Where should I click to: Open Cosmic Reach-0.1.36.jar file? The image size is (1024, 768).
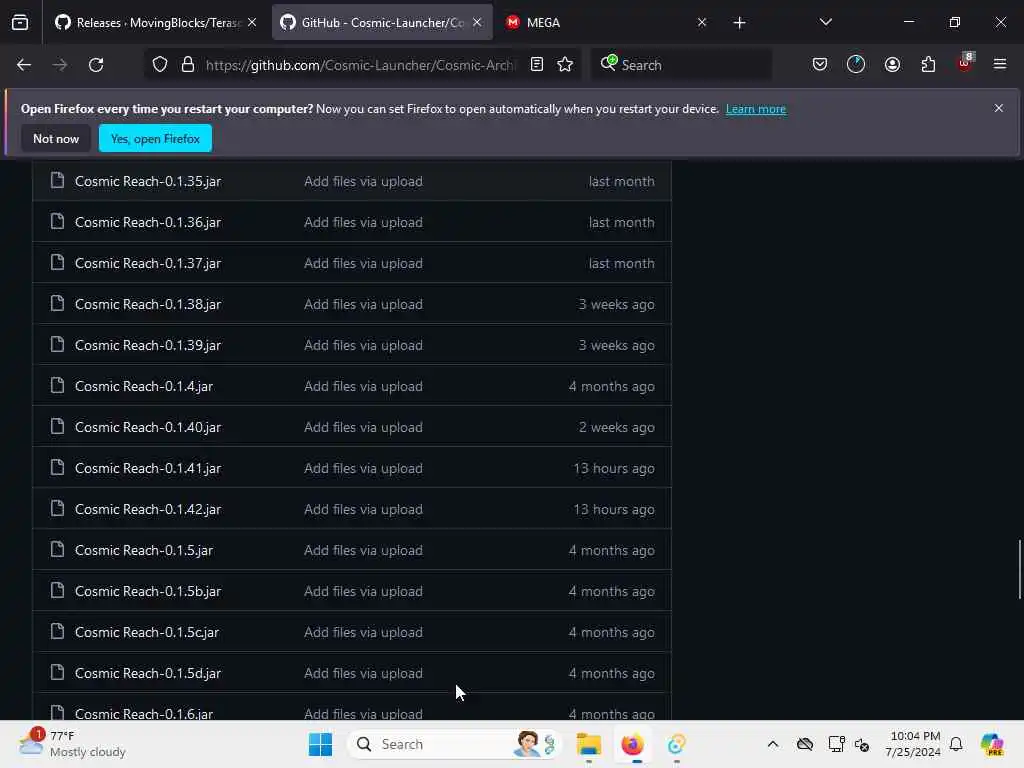(x=148, y=223)
